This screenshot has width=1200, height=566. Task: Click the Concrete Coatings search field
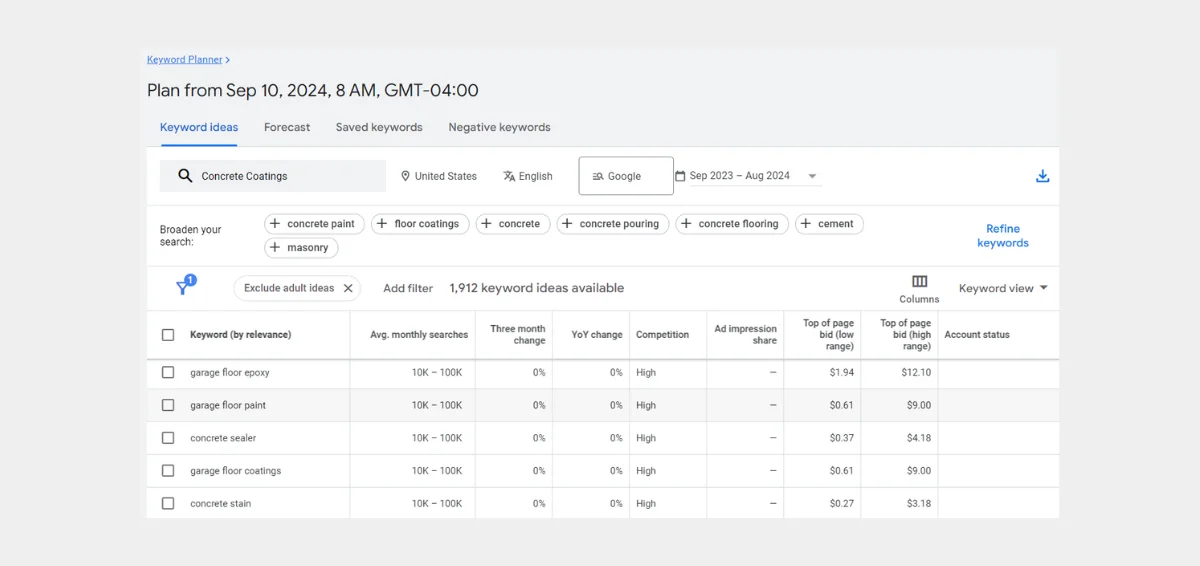273,176
